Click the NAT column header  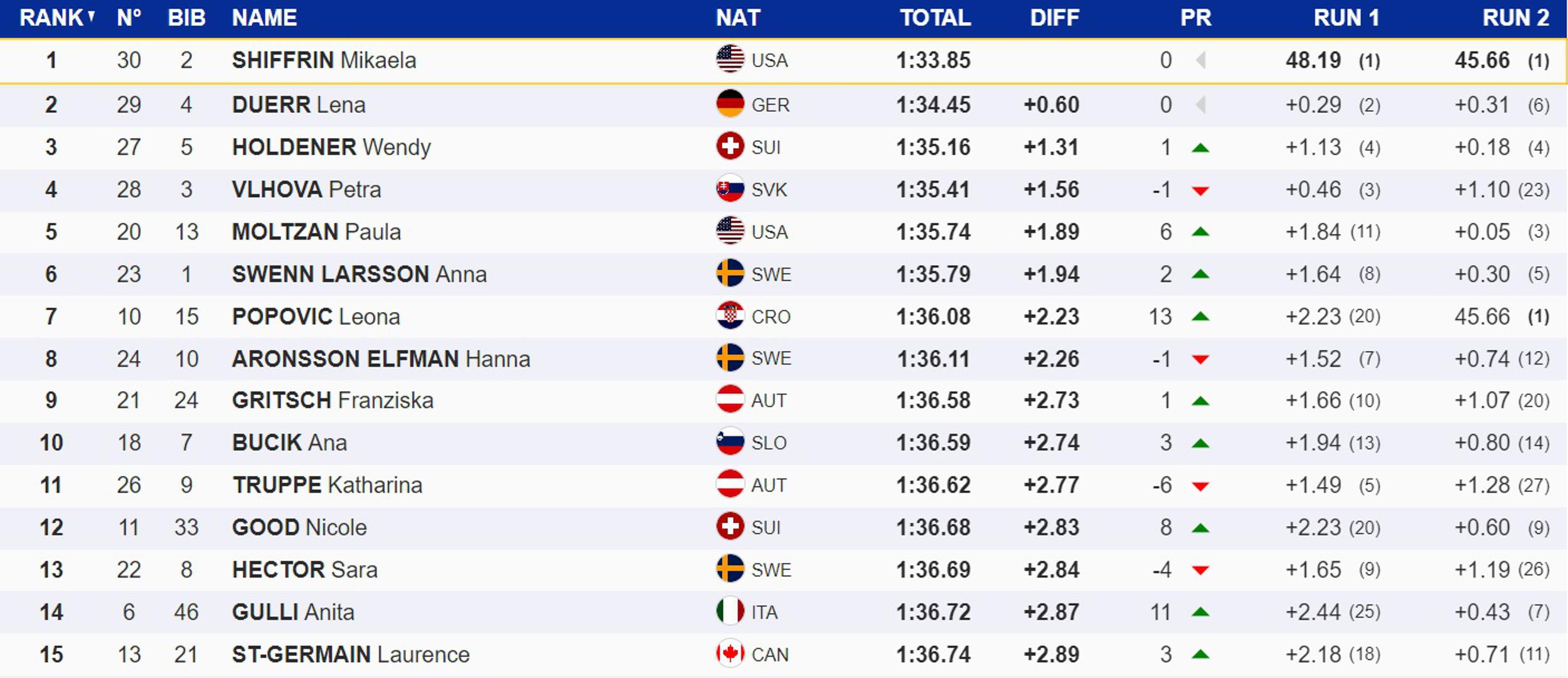point(738,18)
